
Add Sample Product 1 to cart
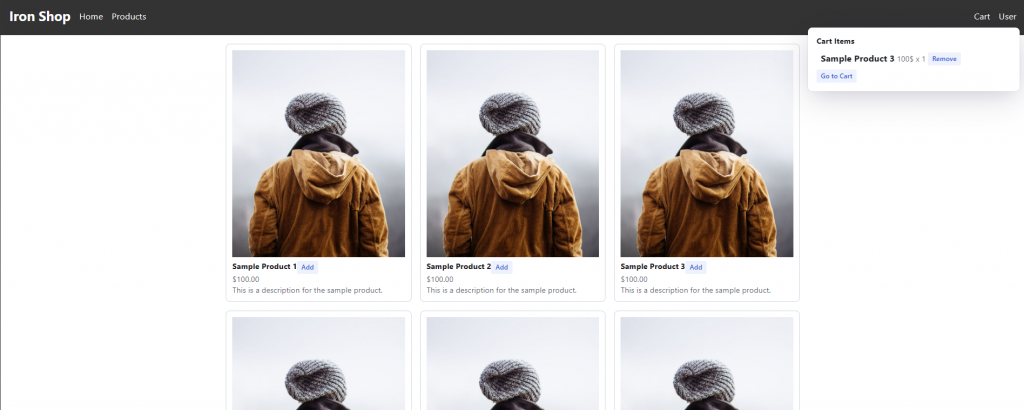[x=308, y=267]
